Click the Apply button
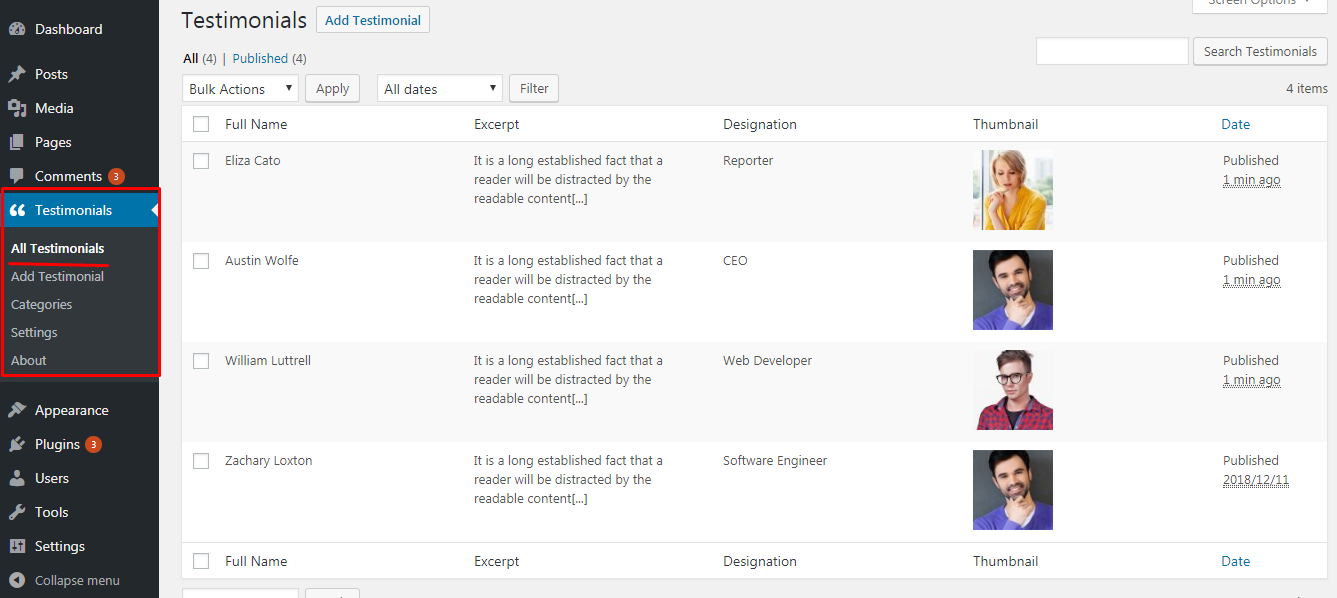This screenshot has width=1337, height=598. pyautogui.click(x=332, y=88)
